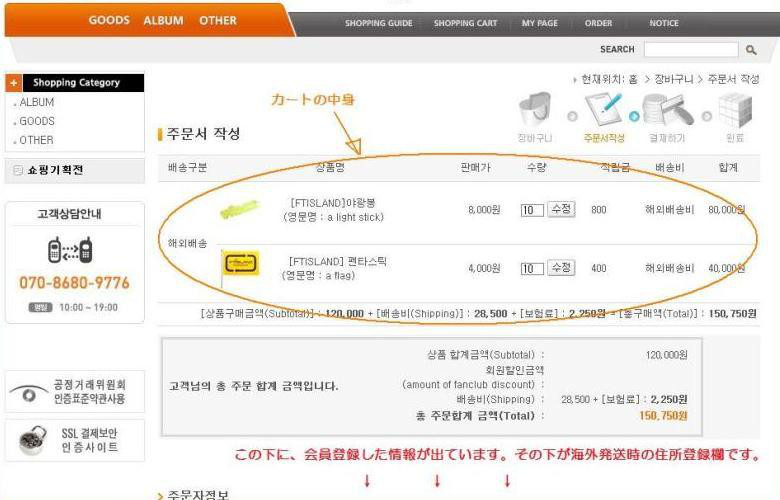The height and width of the screenshot is (500, 780).
Task: Click the 결제하기 payment step icon
Action: [667, 109]
